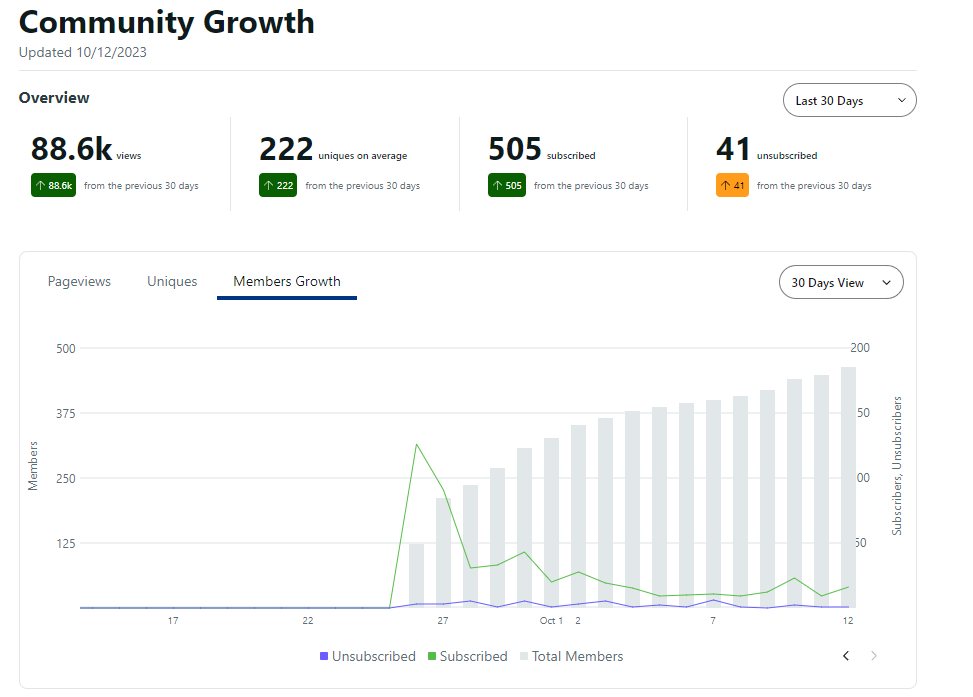Click the 250 members axis value
973x697 pixels.
(x=66, y=479)
